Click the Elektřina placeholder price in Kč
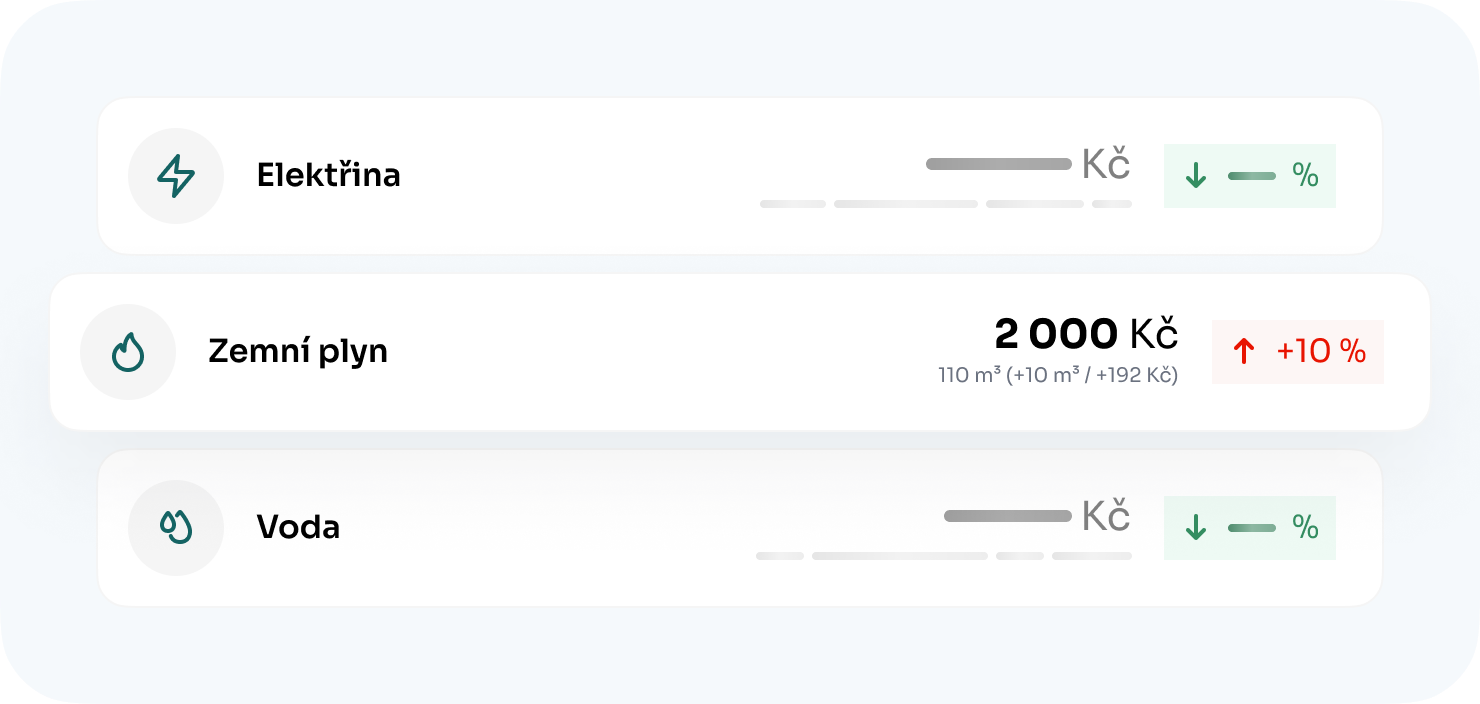 (x=1027, y=164)
